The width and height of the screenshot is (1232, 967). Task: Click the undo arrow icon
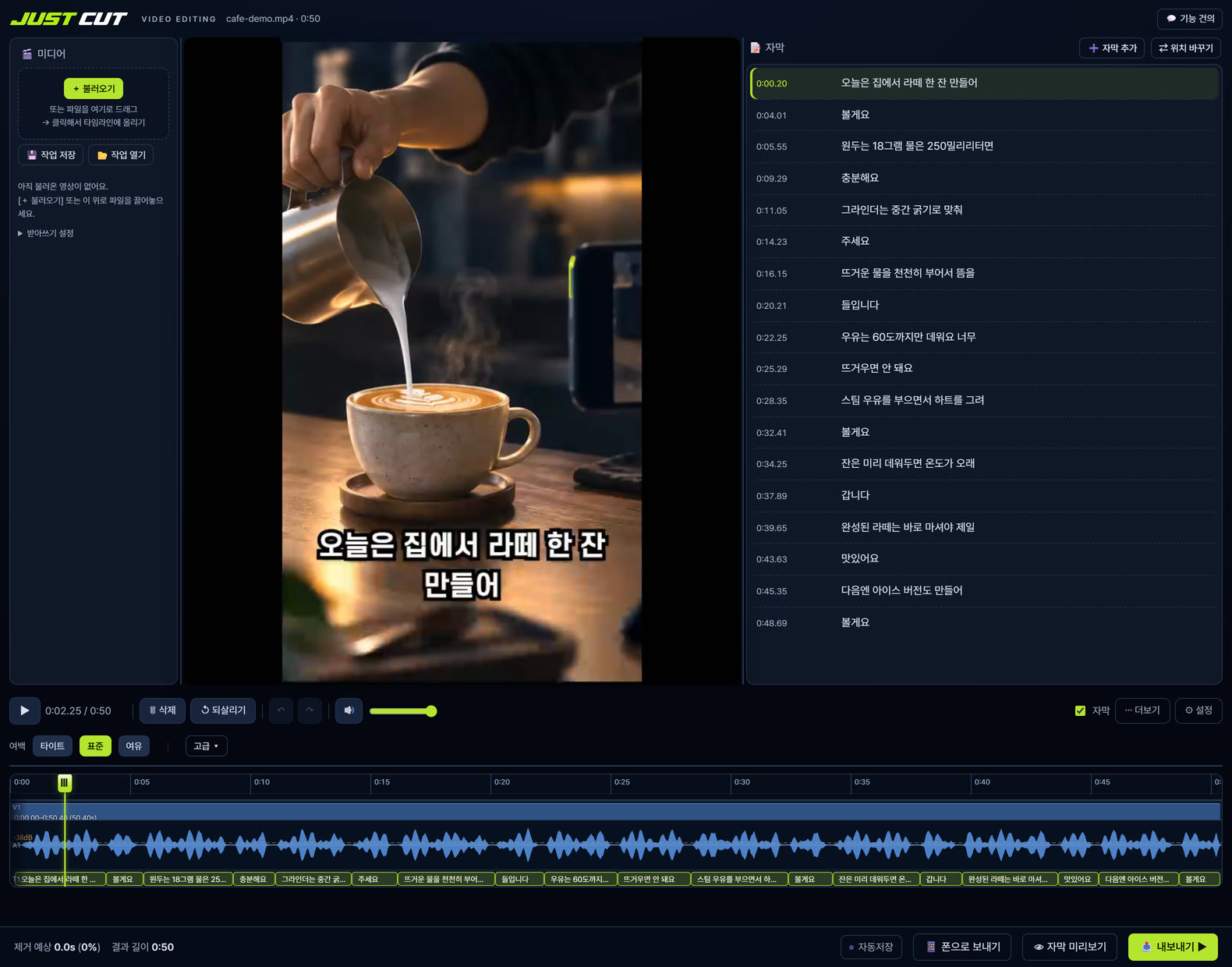pyautogui.click(x=281, y=710)
